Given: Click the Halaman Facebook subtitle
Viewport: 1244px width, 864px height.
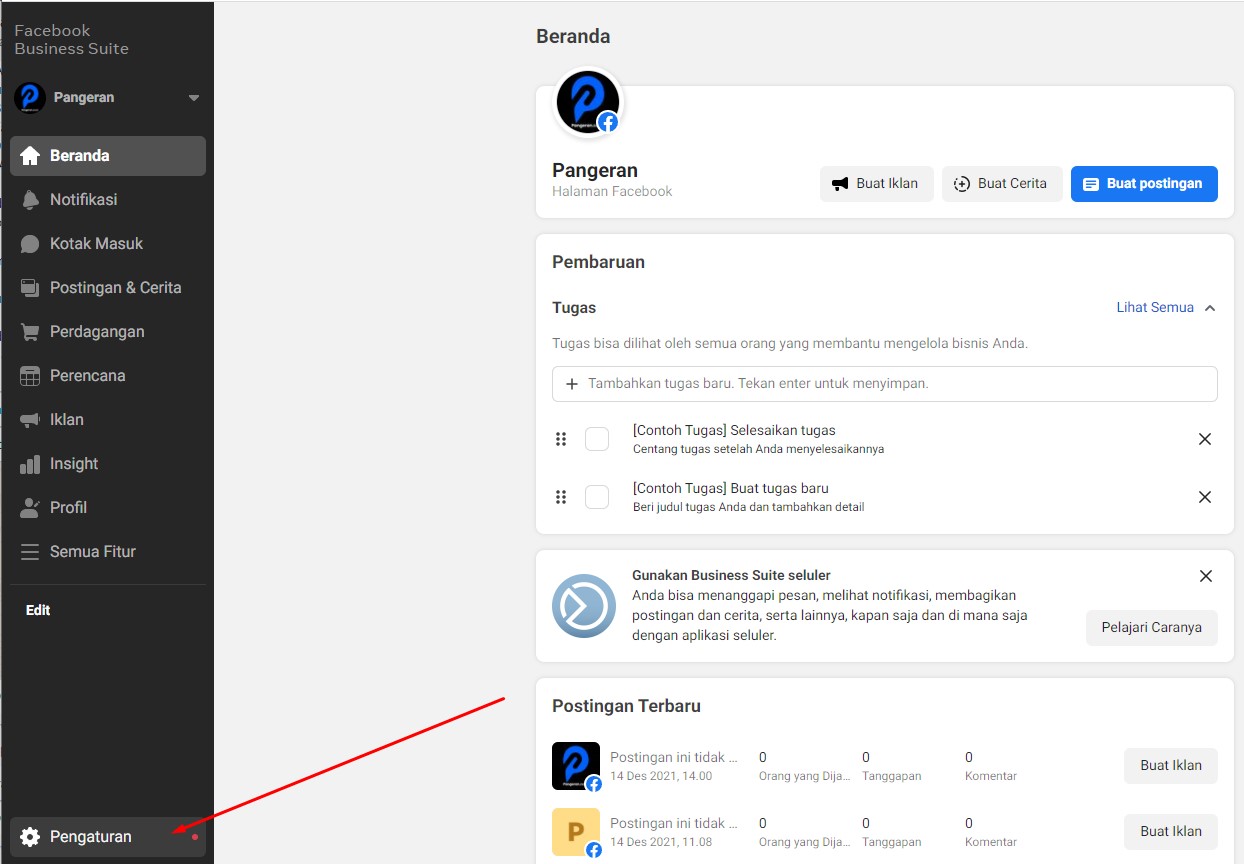Looking at the screenshot, I should (x=612, y=191).
